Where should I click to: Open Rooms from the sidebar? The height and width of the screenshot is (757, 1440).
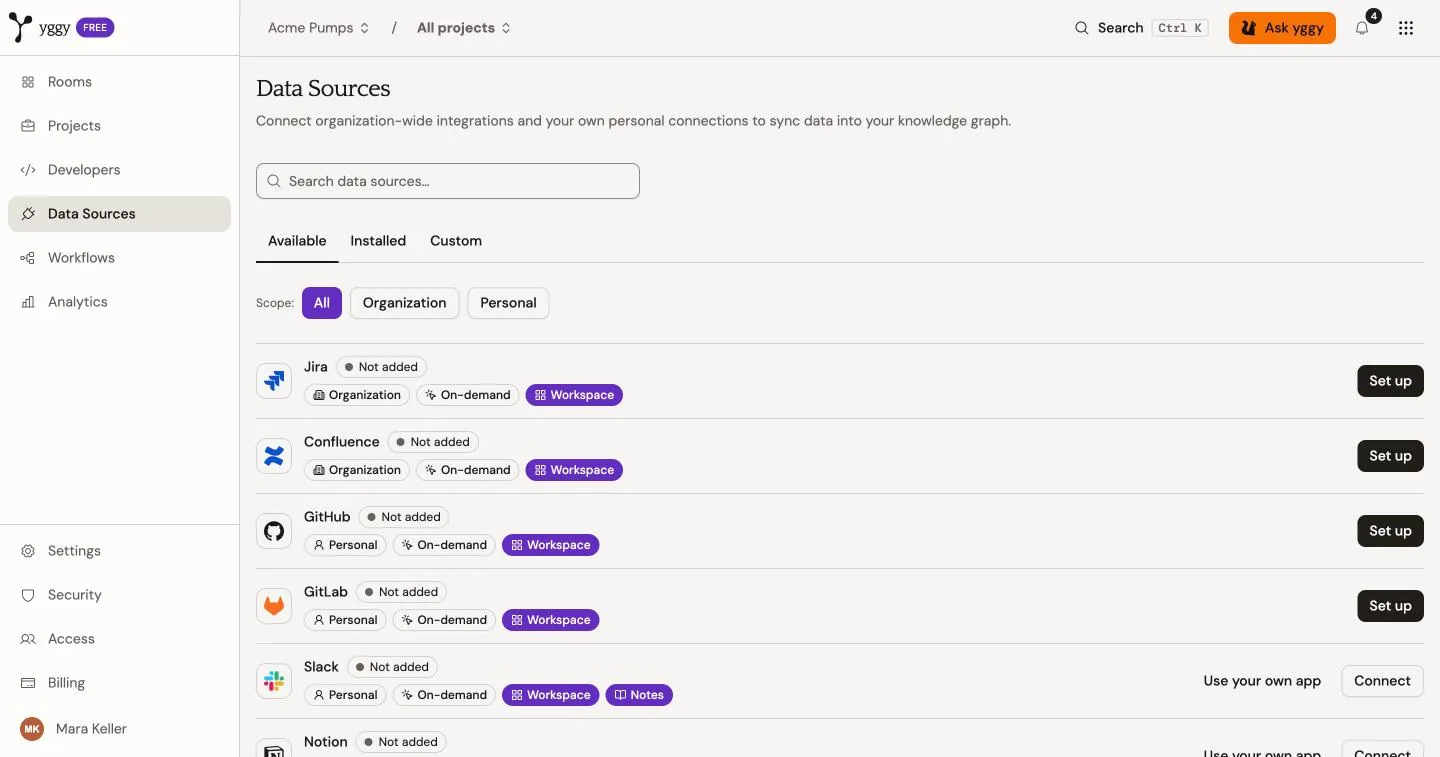click(119, 82)
